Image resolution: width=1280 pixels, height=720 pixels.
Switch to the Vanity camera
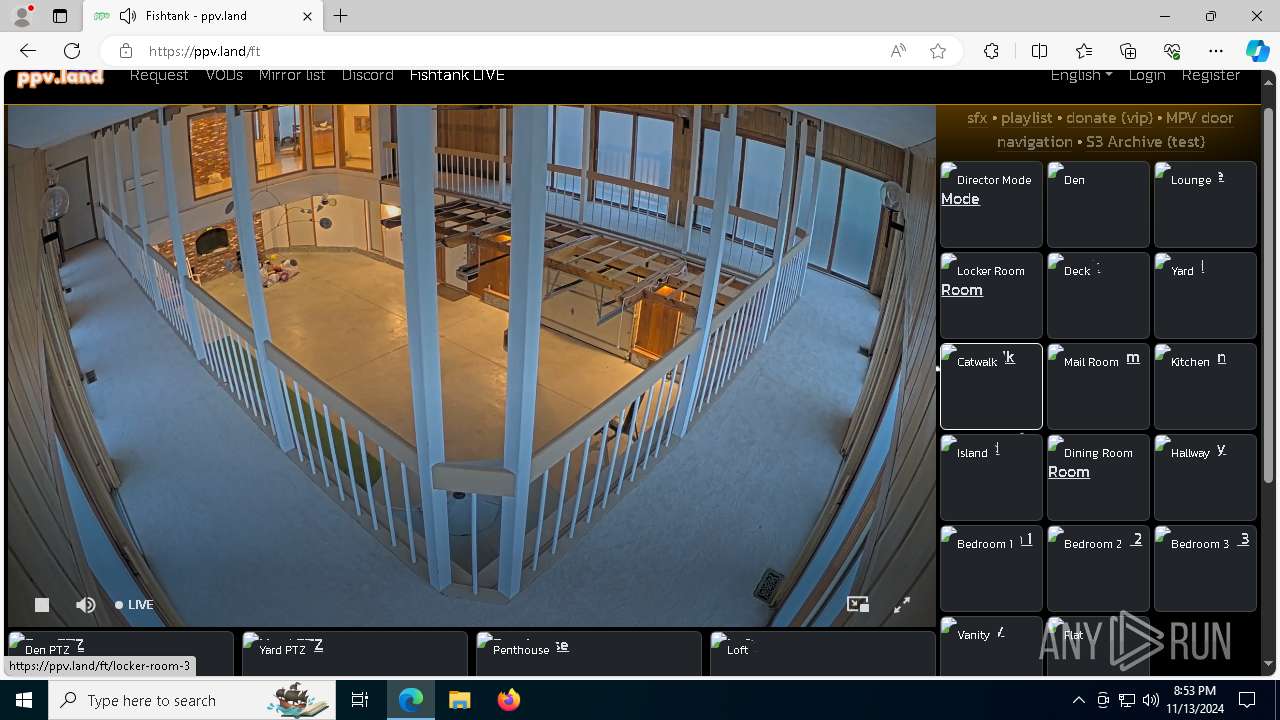click(991, 646)
